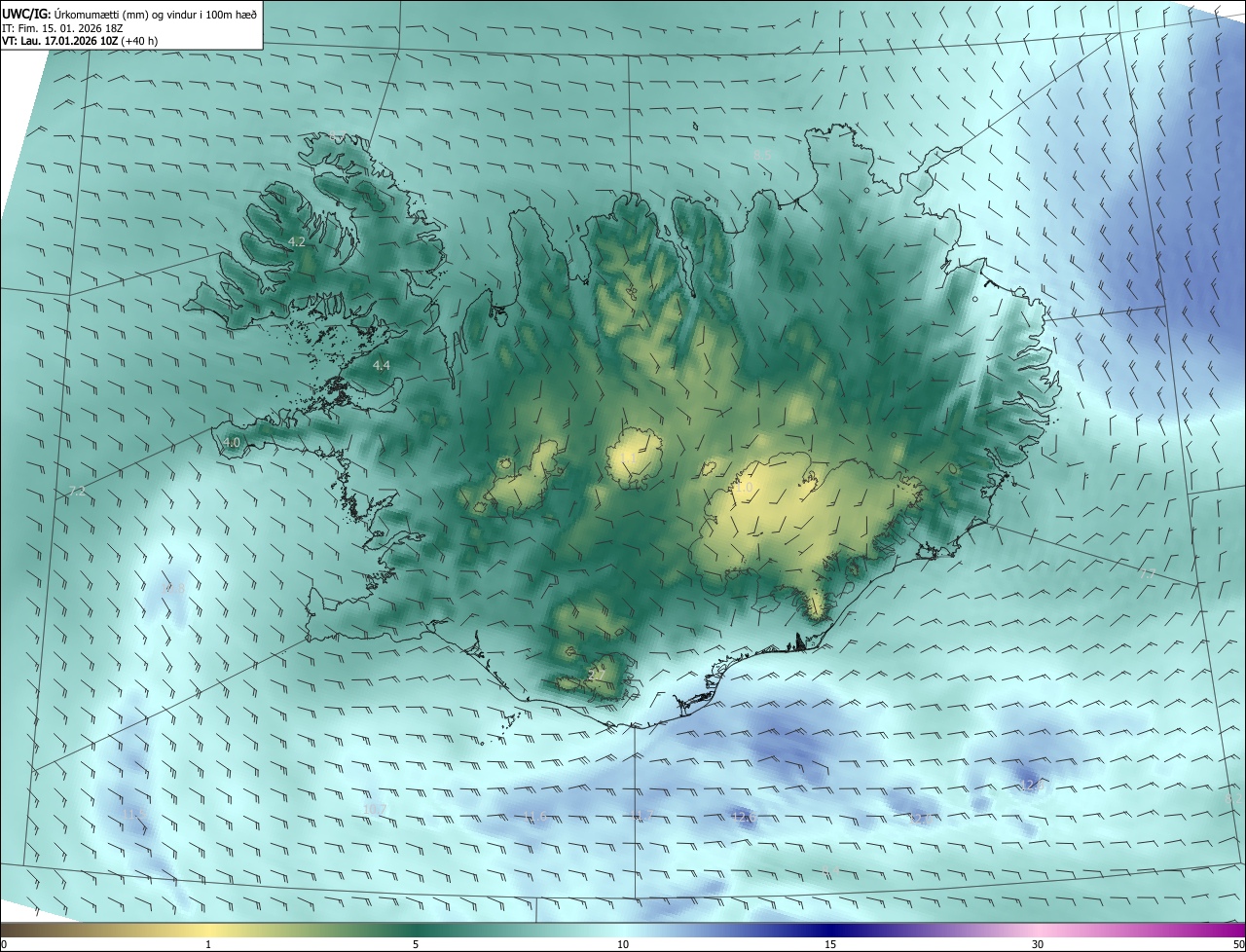The height and width of the screenshot is (952, 1246).
Task: Click the colorbar tick label 1
Action: click(x=208, y=944)
